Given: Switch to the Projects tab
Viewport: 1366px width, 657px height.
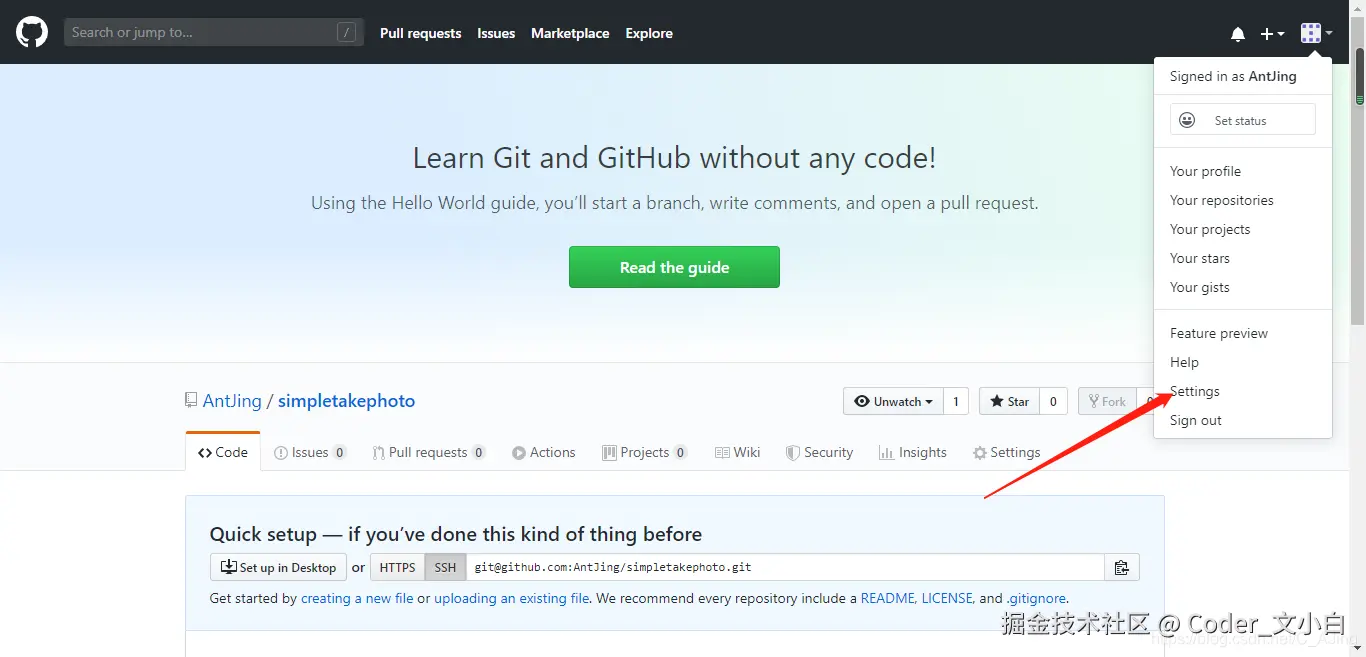Looking at the screenshot, I should pyautogui.click(x=645, y=452).
